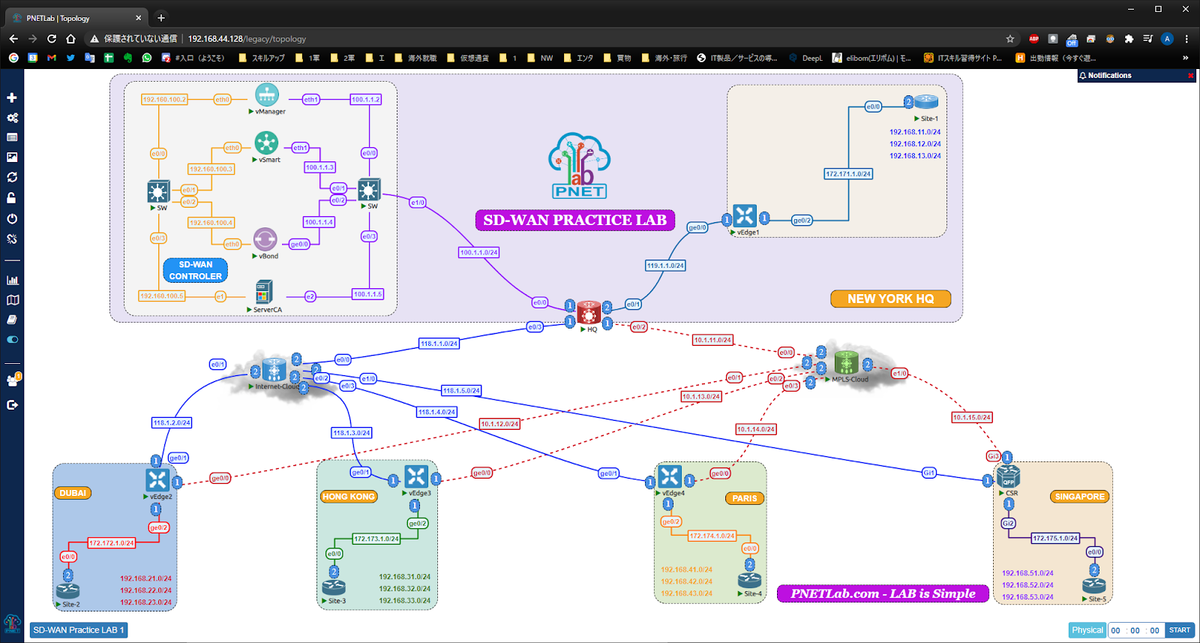Viewport: 1200px width, 643px height.
Task: Select the vEdge1 node icon
Action: click(746, 215)
